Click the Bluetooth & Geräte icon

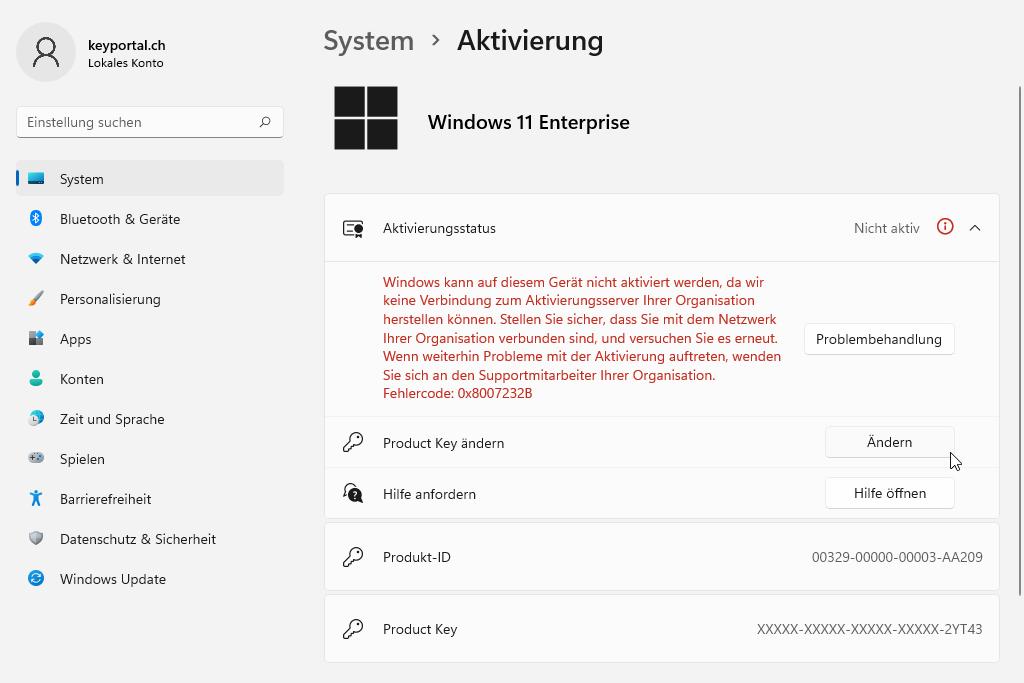coord(36,219)
